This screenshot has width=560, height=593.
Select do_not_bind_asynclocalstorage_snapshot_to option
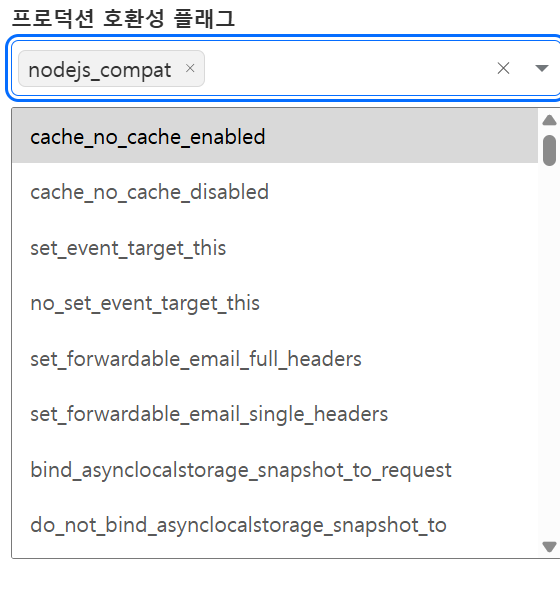[275, 525]
